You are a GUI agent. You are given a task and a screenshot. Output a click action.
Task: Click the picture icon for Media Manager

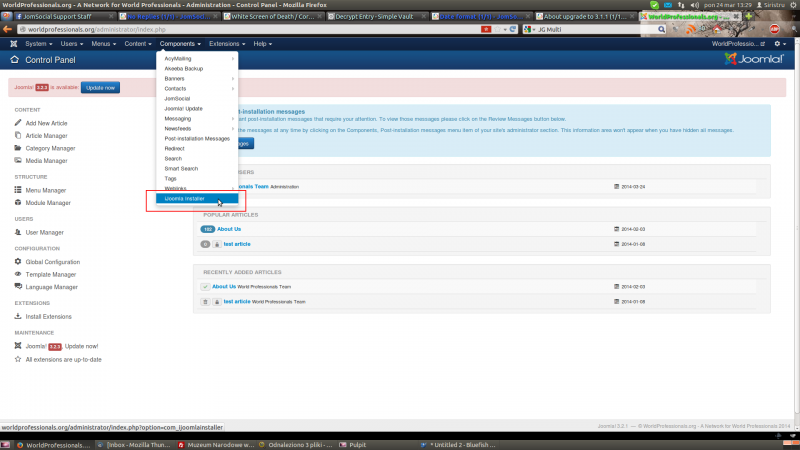(x=18, y=160)
